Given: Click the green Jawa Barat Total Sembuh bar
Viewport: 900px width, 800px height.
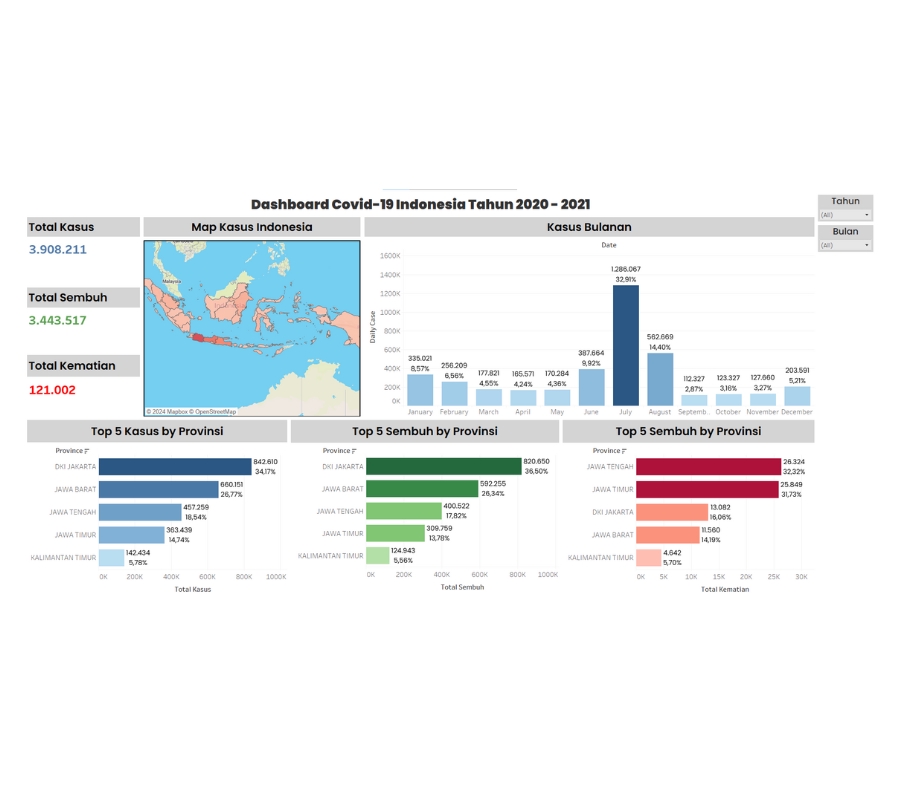Looking at the screenshot, I should [422, 488].
